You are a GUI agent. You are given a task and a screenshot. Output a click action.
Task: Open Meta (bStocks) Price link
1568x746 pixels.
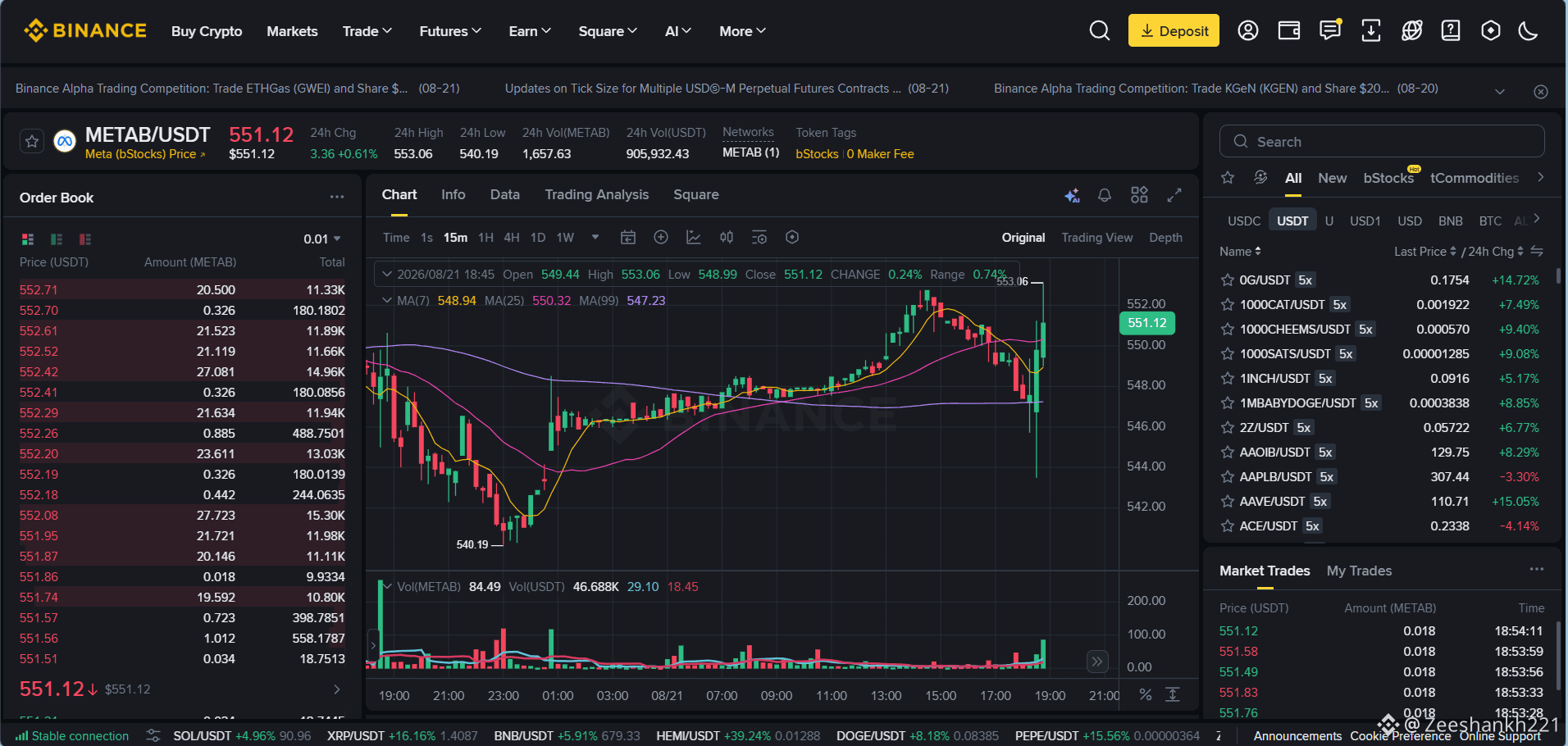(145, 154)
